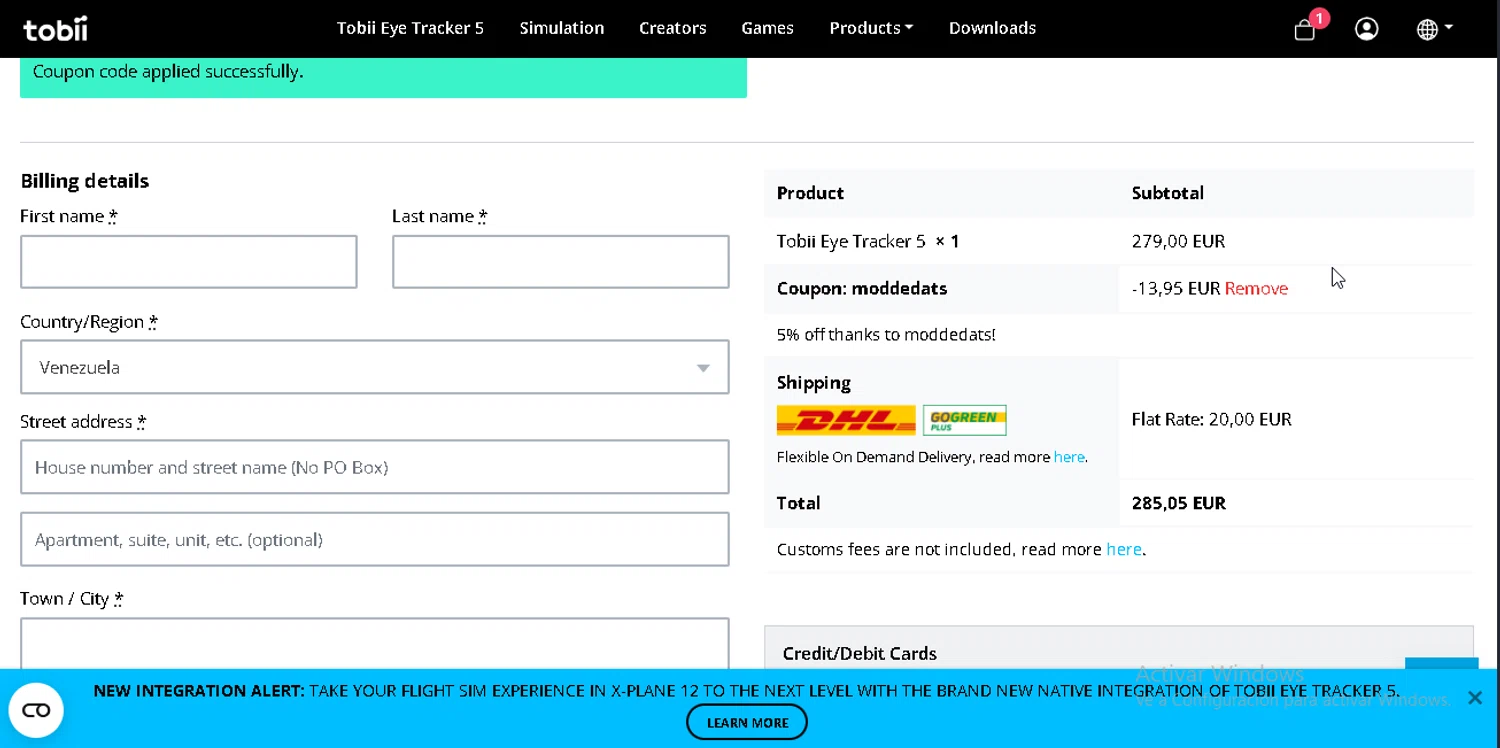Click the Billing details heading

85,181
